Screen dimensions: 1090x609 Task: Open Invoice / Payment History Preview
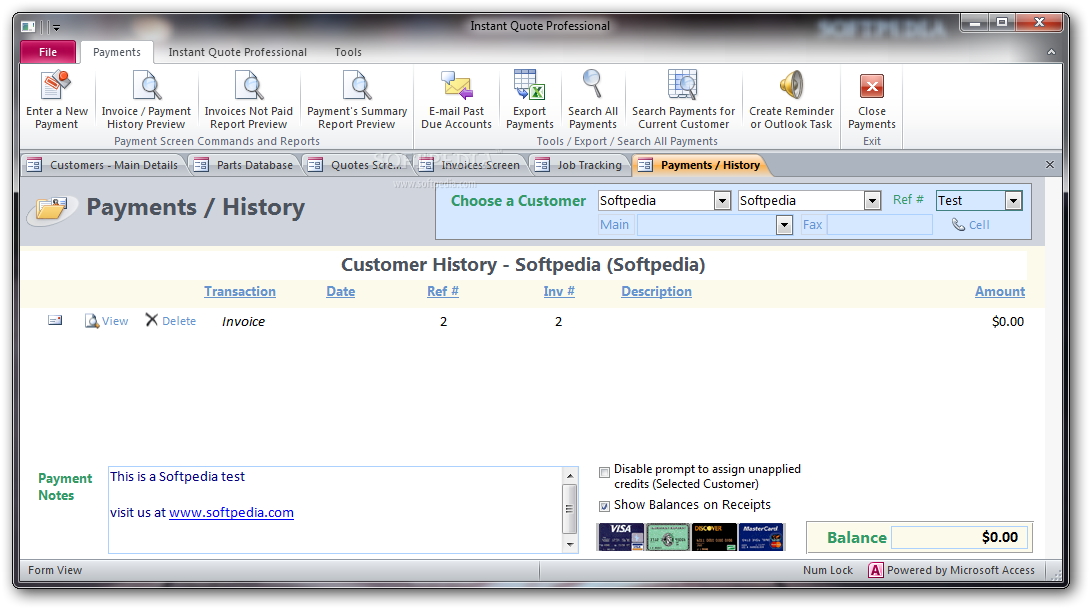tap(146, 101)
